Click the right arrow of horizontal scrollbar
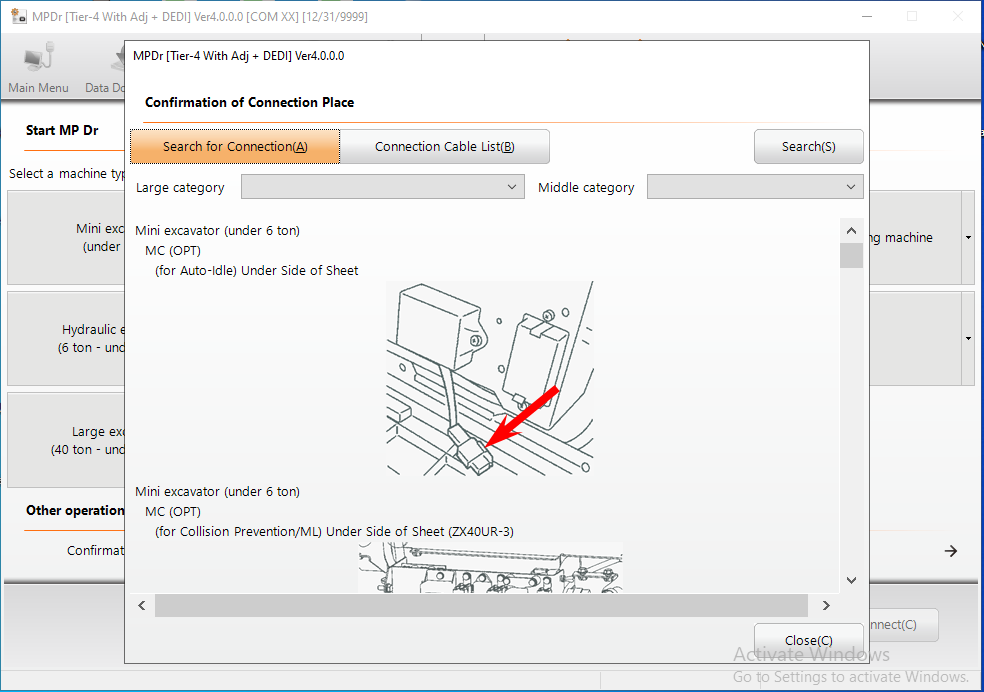Screen dimensions: 984x692 [826, 605]
